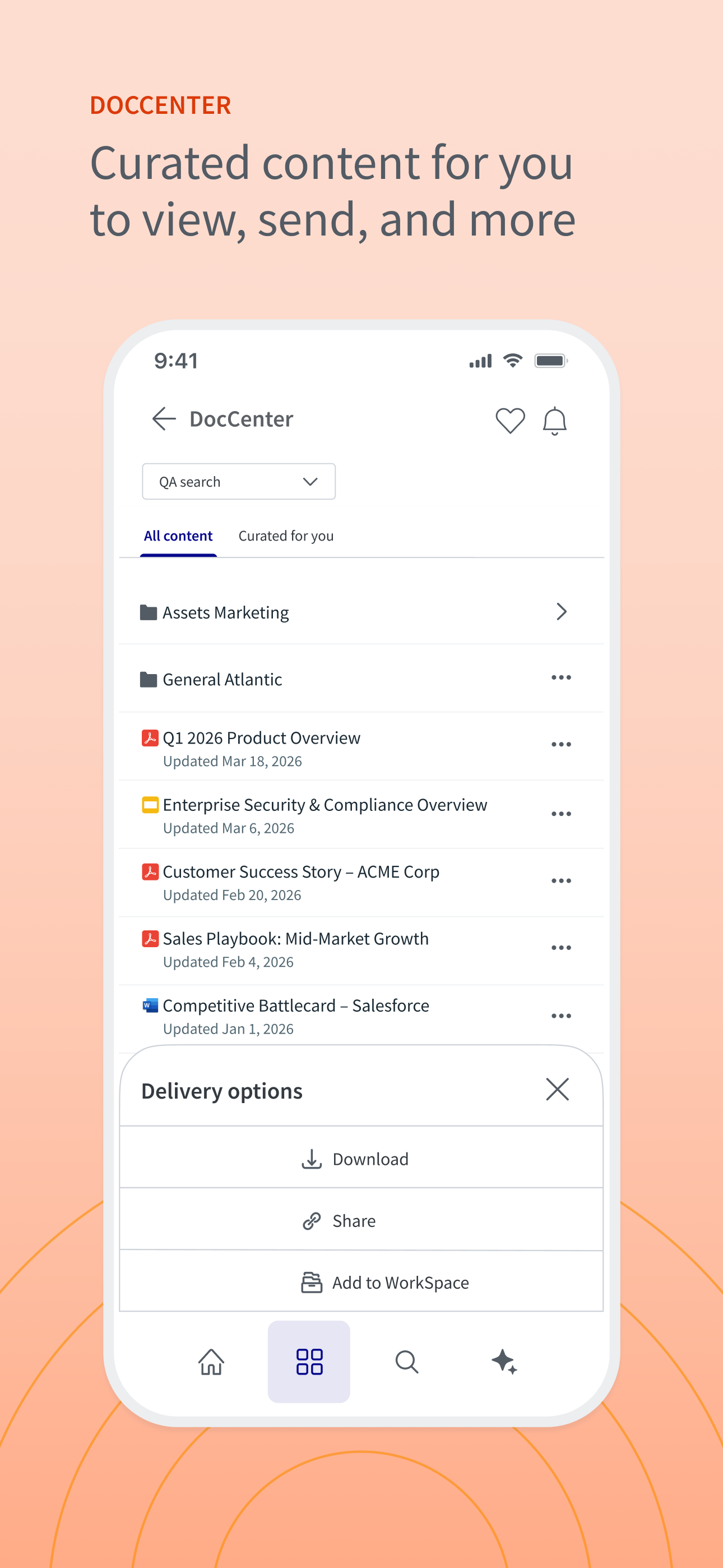The image size is (723, 1568).
Task: Switch to the All content tab
Action: click(178, 536)
